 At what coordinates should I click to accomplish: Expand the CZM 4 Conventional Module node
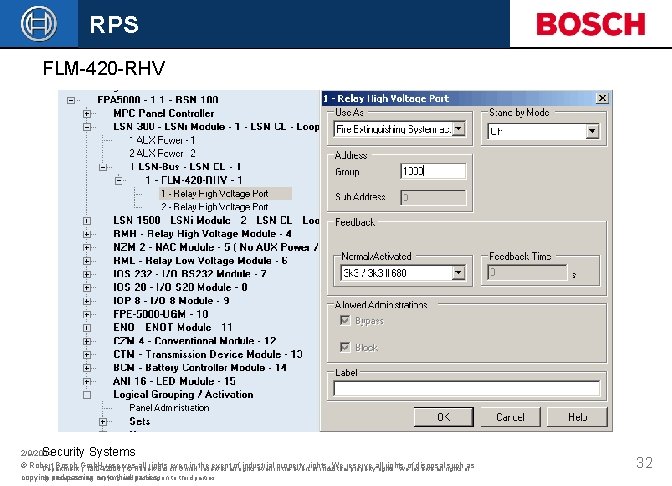[x=87, y=341]
